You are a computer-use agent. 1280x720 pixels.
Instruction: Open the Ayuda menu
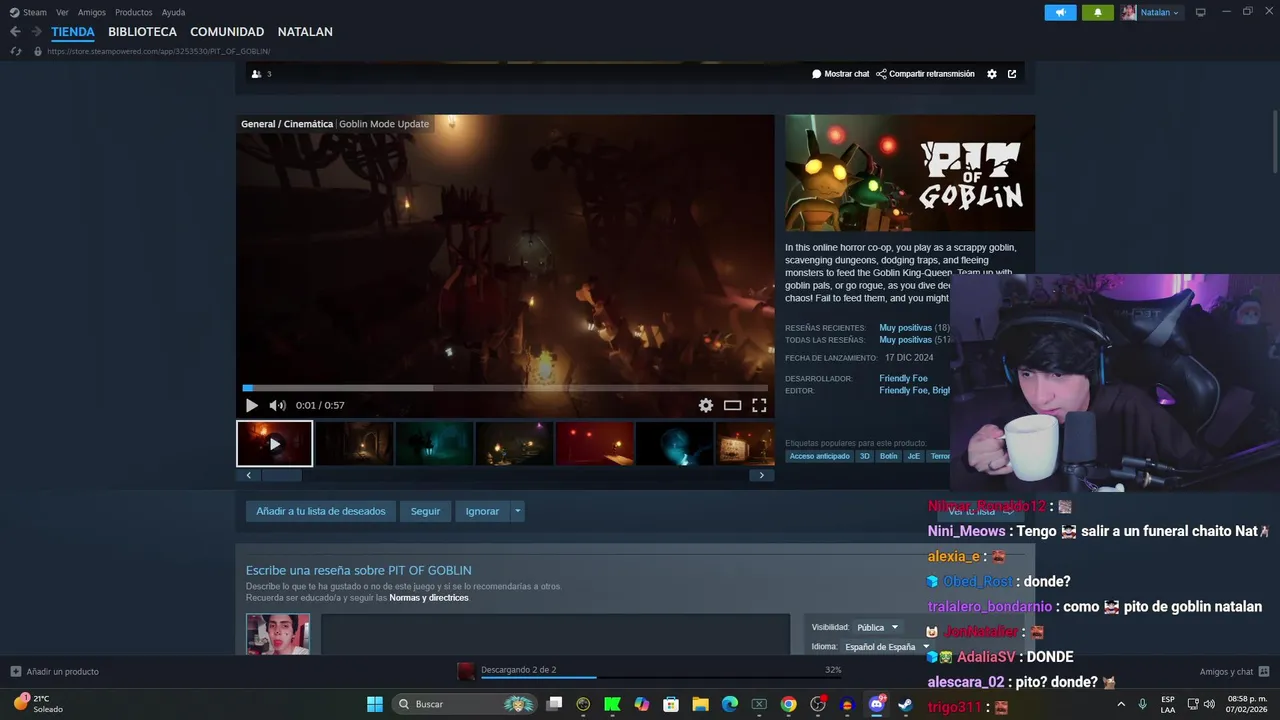[173, 12]
